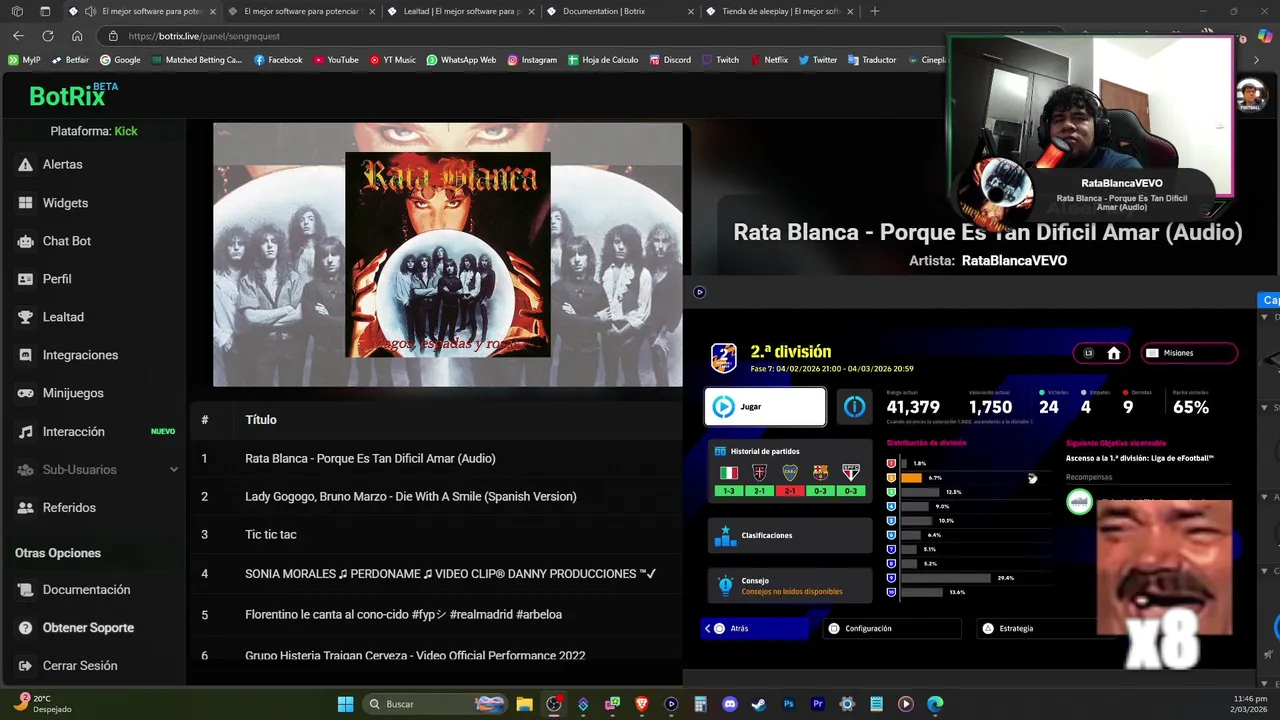Open Documentación from Otras Opciones
1280x720 pixels.
(86, 590)
